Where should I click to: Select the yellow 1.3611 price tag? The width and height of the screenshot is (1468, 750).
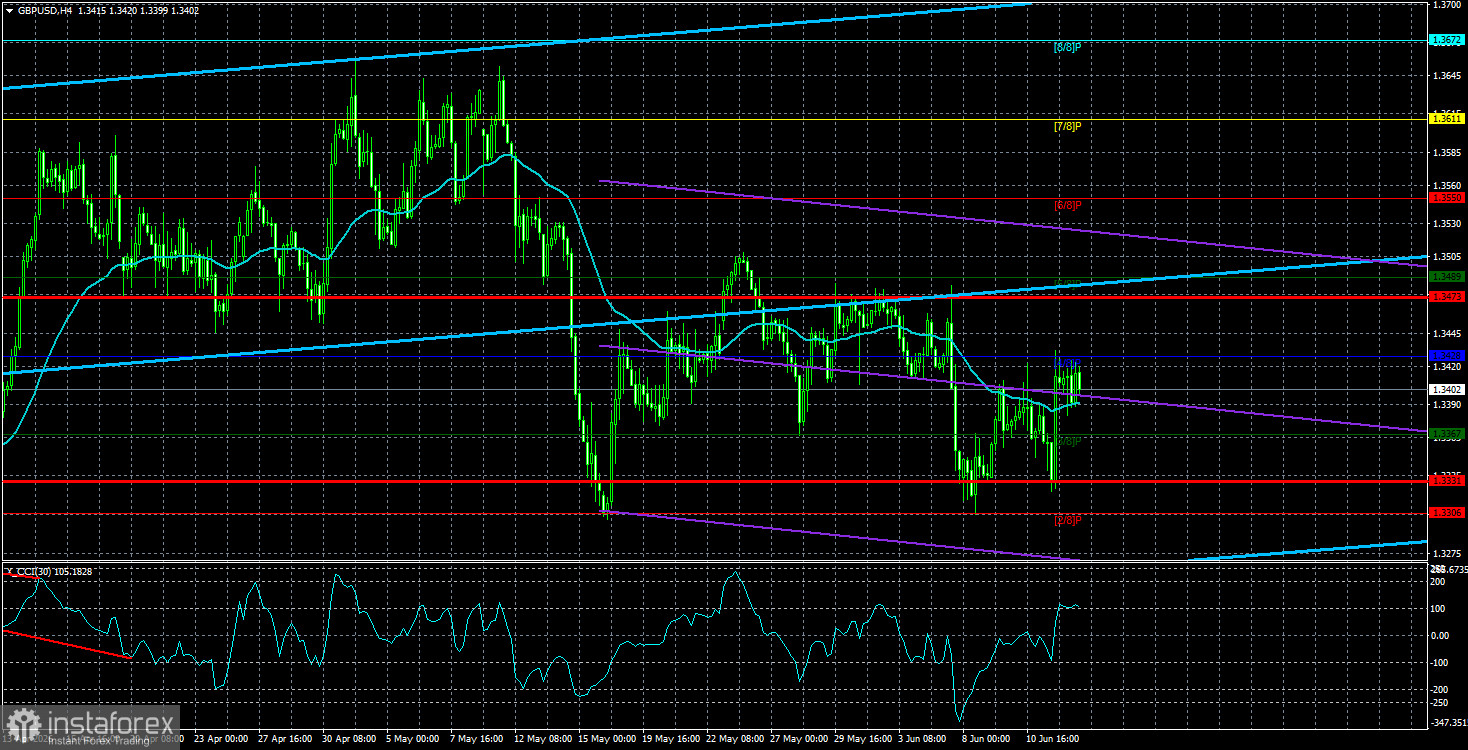coord(1447,119)
